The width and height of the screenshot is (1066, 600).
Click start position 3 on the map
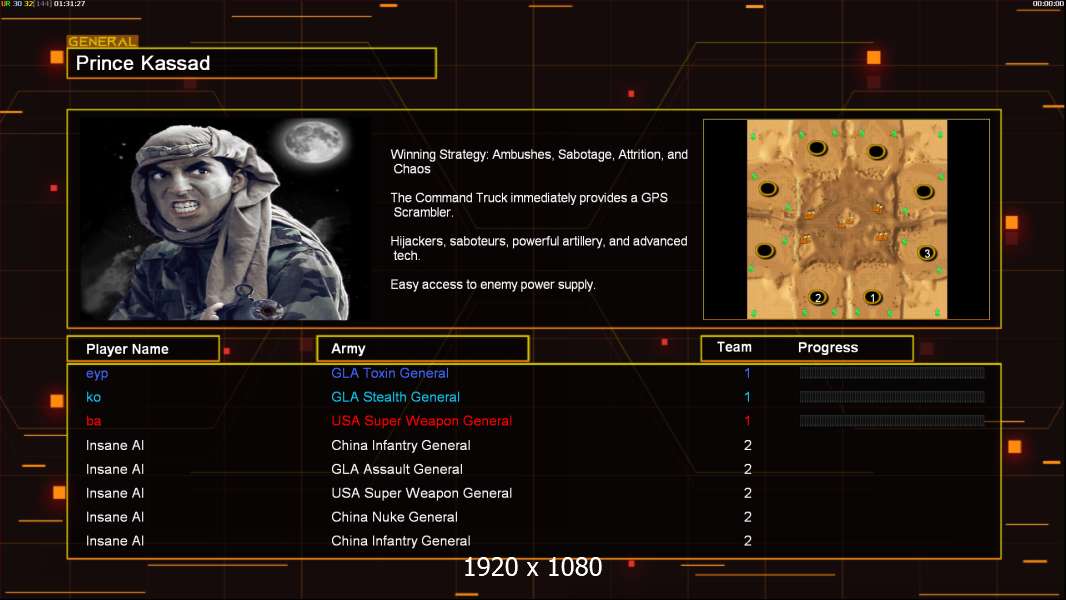tap(927, 253)
